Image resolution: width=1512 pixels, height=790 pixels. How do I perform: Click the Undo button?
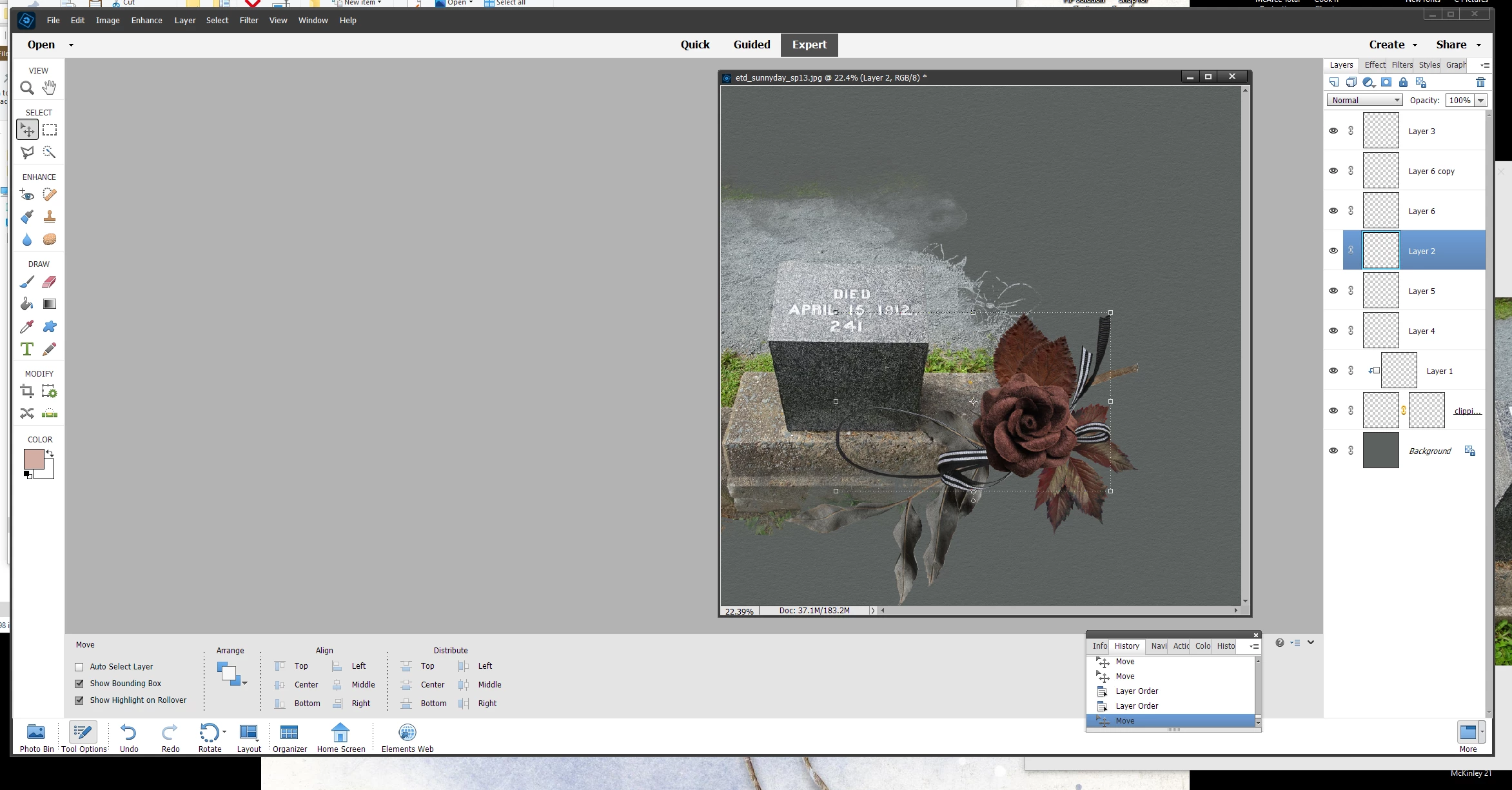pyautogui.click(x=128, y=737)
